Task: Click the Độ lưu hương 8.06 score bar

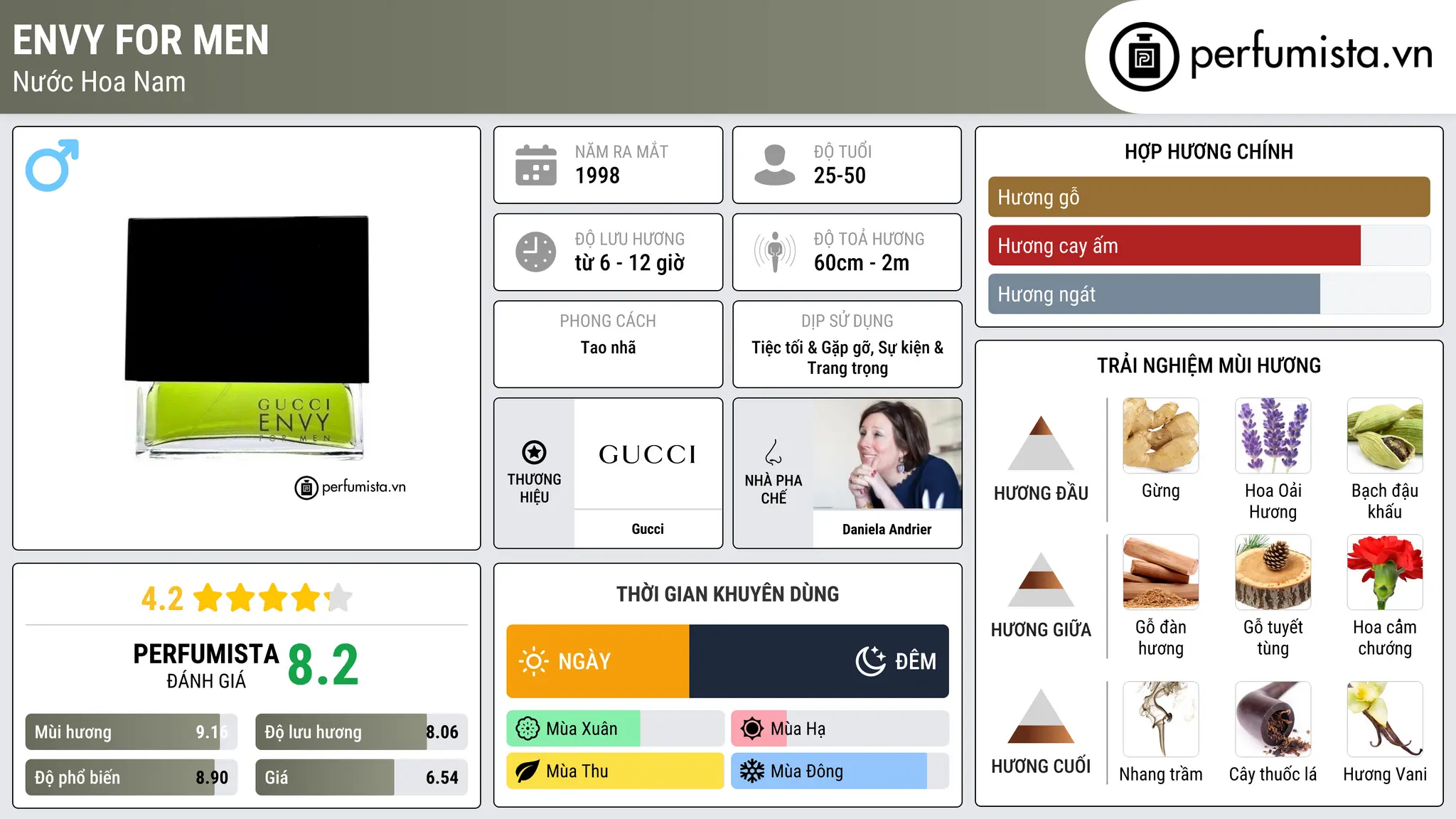Action: coord(361,732)
